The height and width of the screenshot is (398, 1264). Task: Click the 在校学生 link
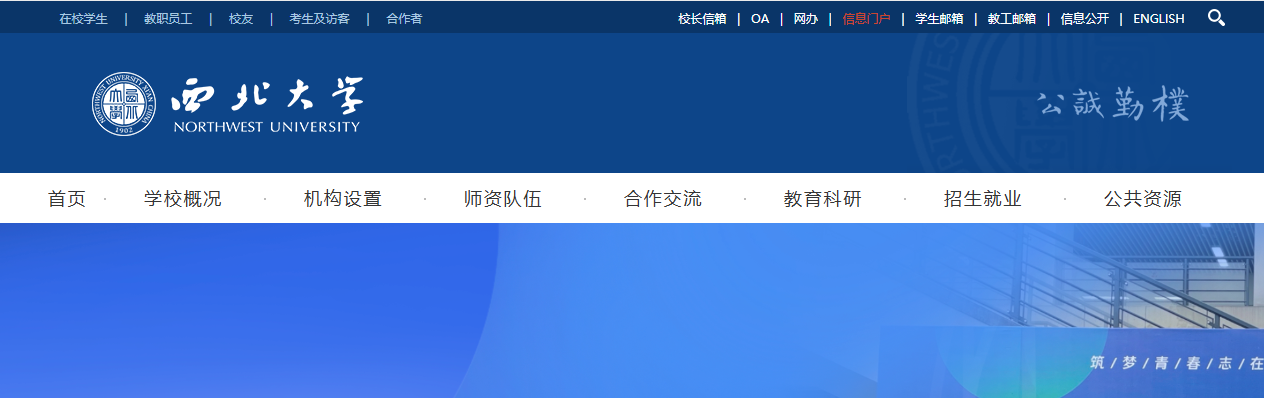point(84,19)
